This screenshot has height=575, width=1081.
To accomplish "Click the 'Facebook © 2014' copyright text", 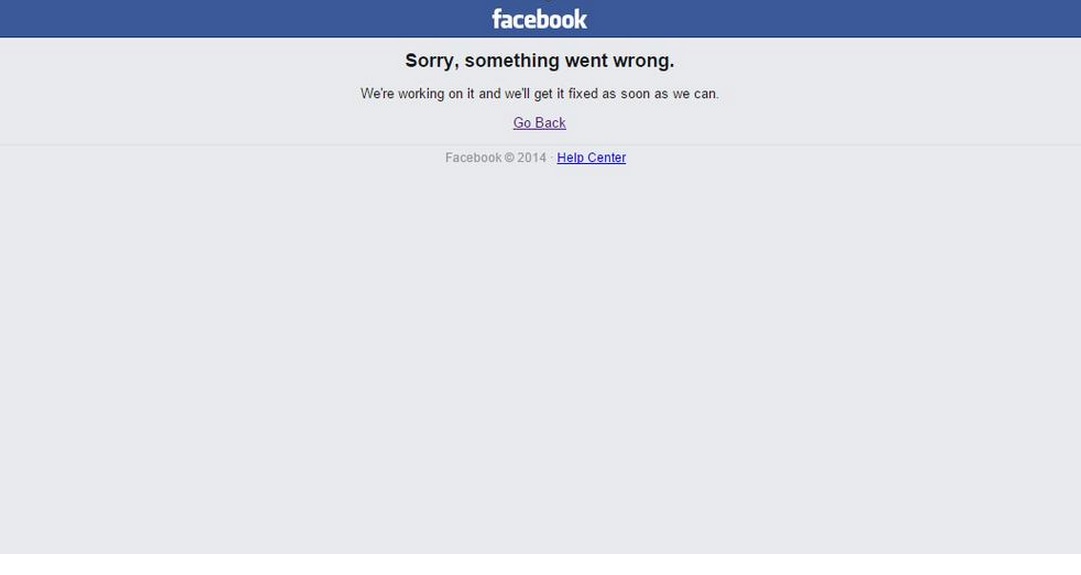I will 496,157.
